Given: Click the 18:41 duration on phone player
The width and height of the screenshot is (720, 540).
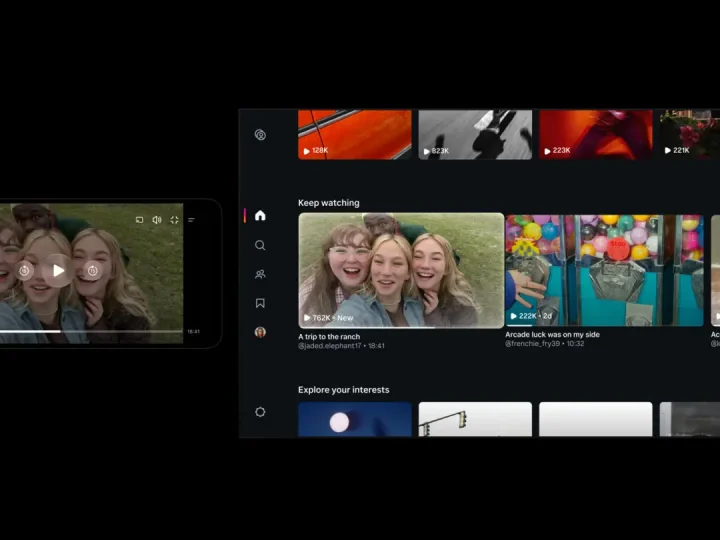Looking at the screenshot, I should tap(193, 332).
